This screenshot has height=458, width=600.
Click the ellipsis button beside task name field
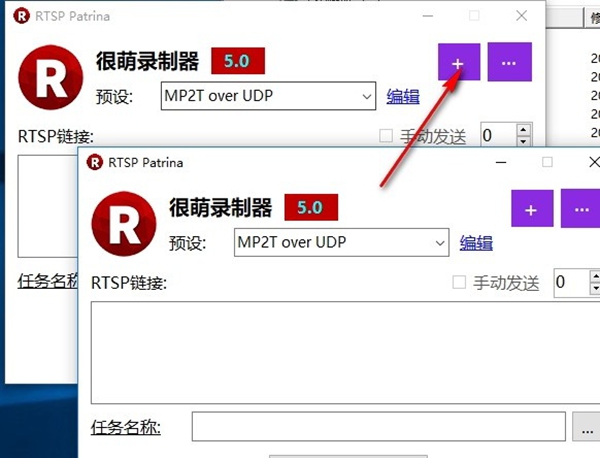coord(586,427)
